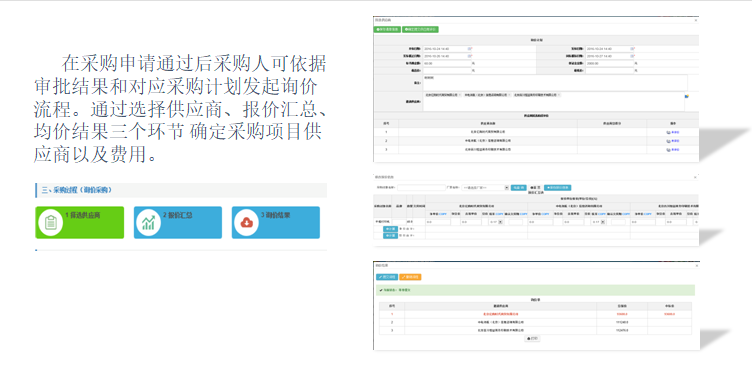The width and height of the screenshot is (752, 367).
Task: Remove the first invited supplier tag via its x
Action: click(x=459, y=95)
